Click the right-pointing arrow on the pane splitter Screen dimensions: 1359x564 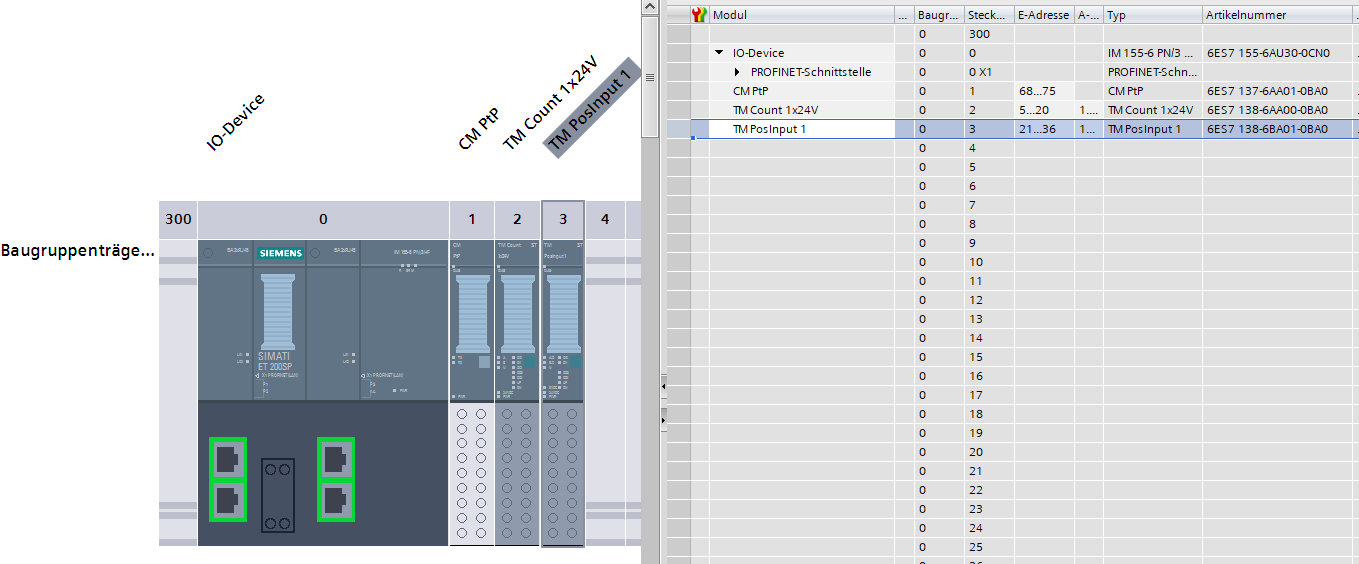coord(663,422)
